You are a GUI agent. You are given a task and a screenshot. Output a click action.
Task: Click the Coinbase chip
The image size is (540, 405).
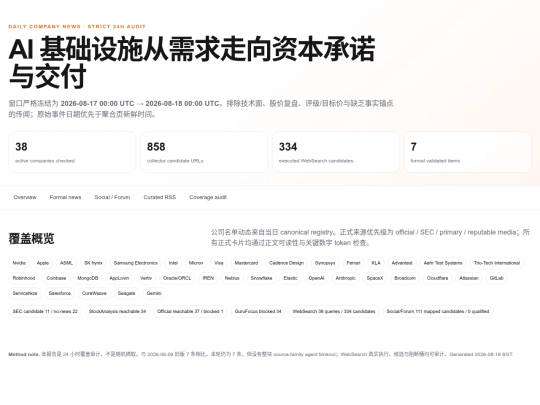point(56,278)
